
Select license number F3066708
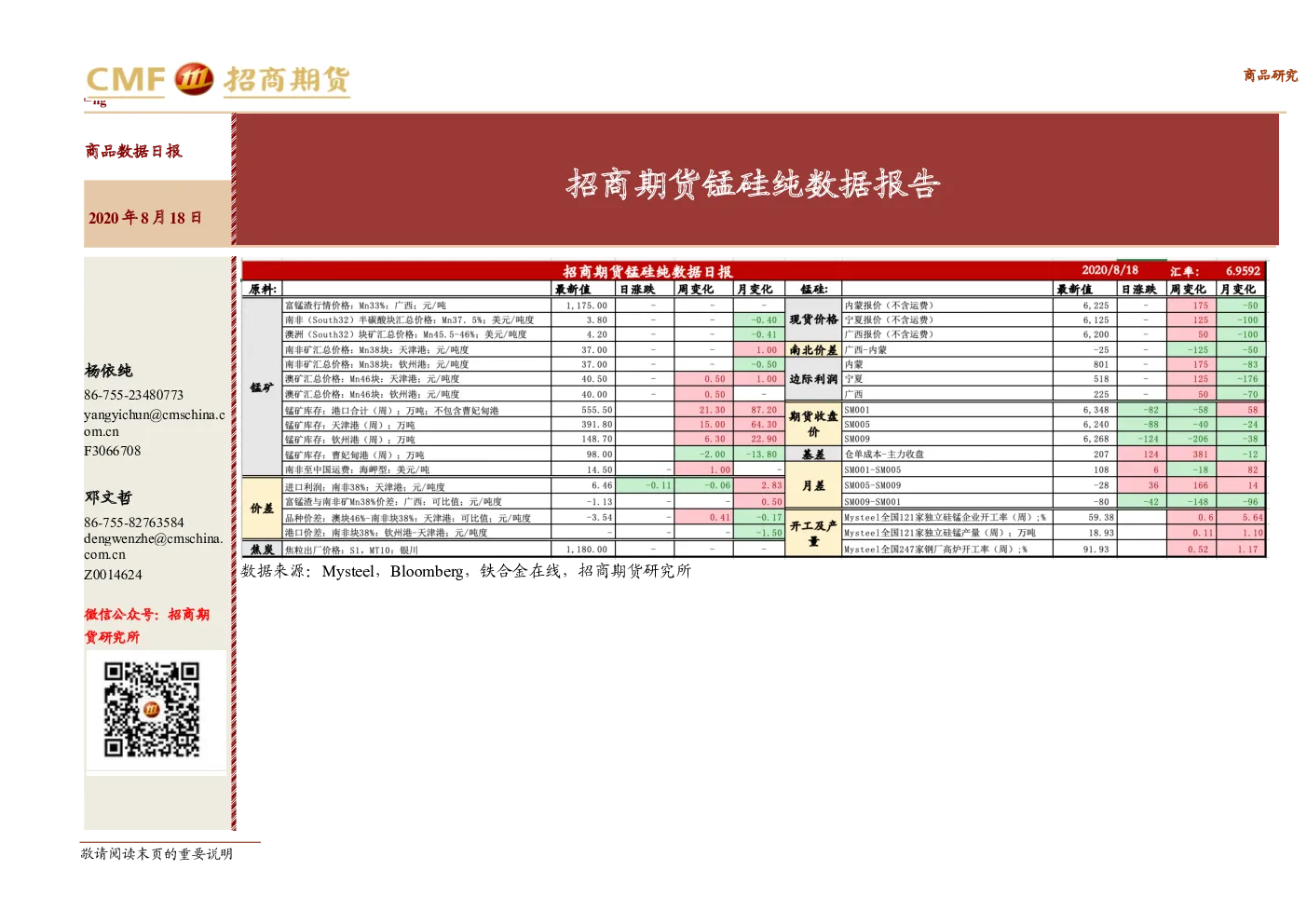point(112,451)
